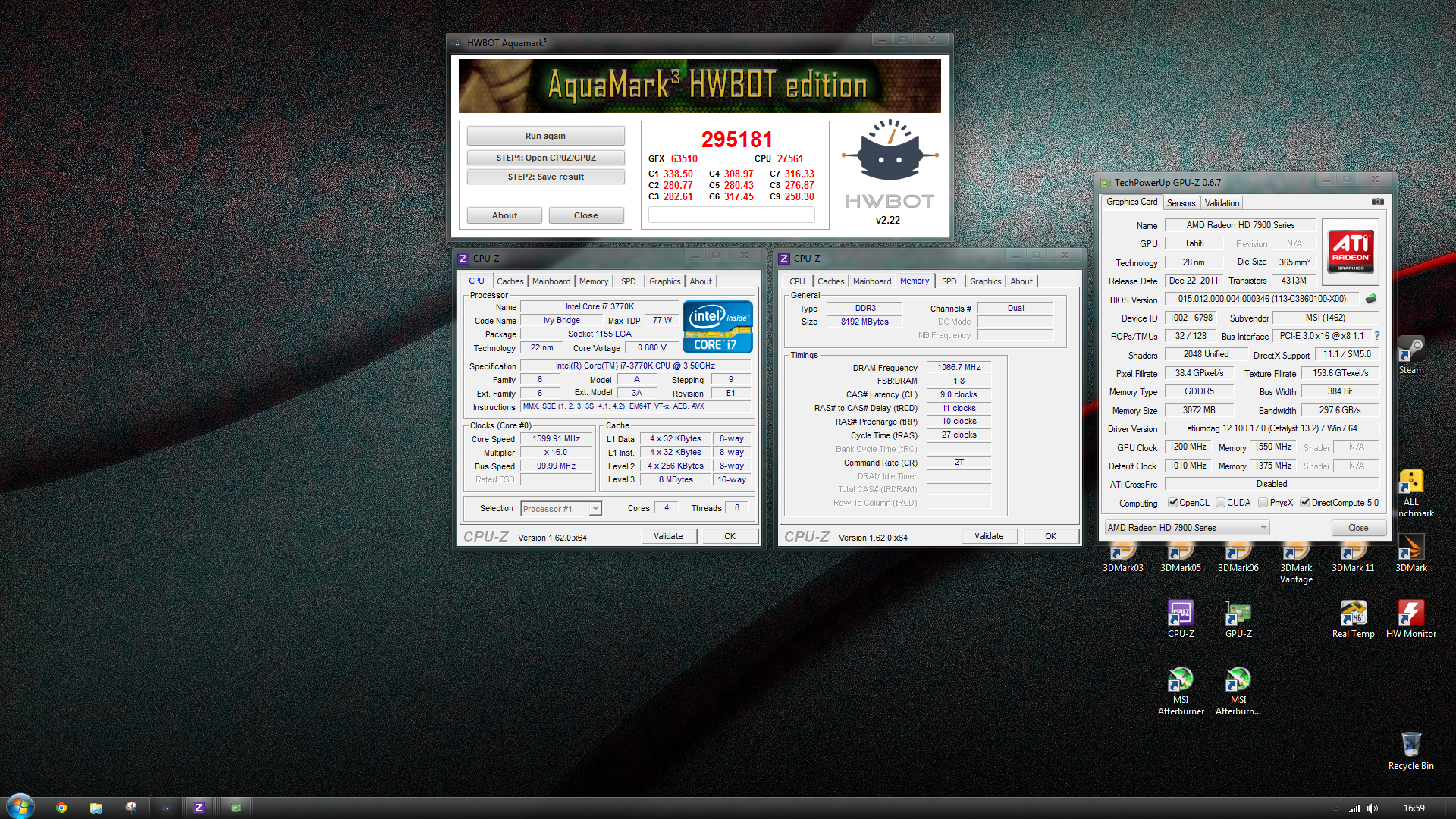Viewport: 1456px width, 819px height.
Task: Click the Intel Core i7 3770K name field
Action: (599, 306)
